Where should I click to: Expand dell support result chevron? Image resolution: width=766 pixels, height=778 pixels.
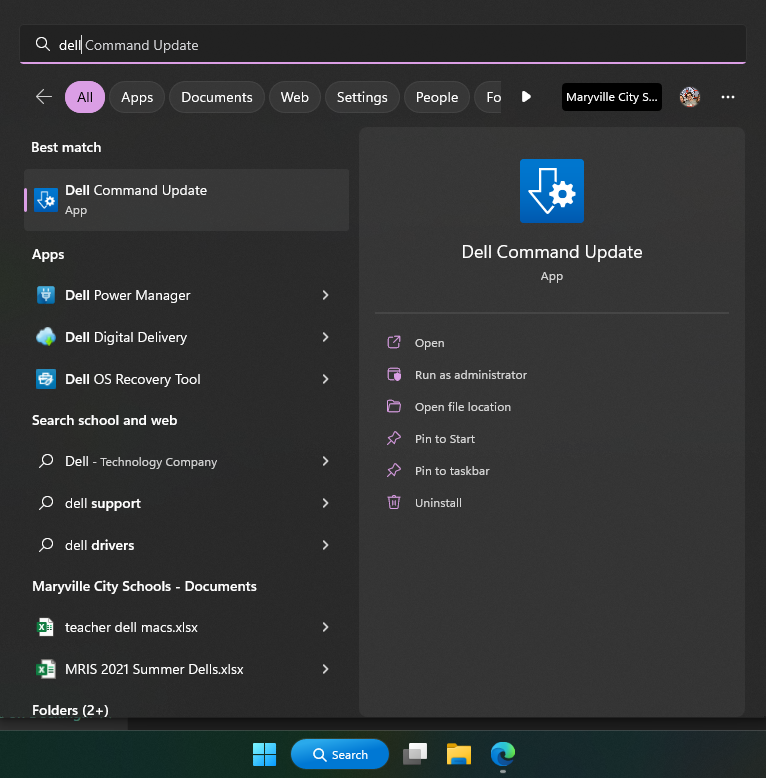click(325, 503)
